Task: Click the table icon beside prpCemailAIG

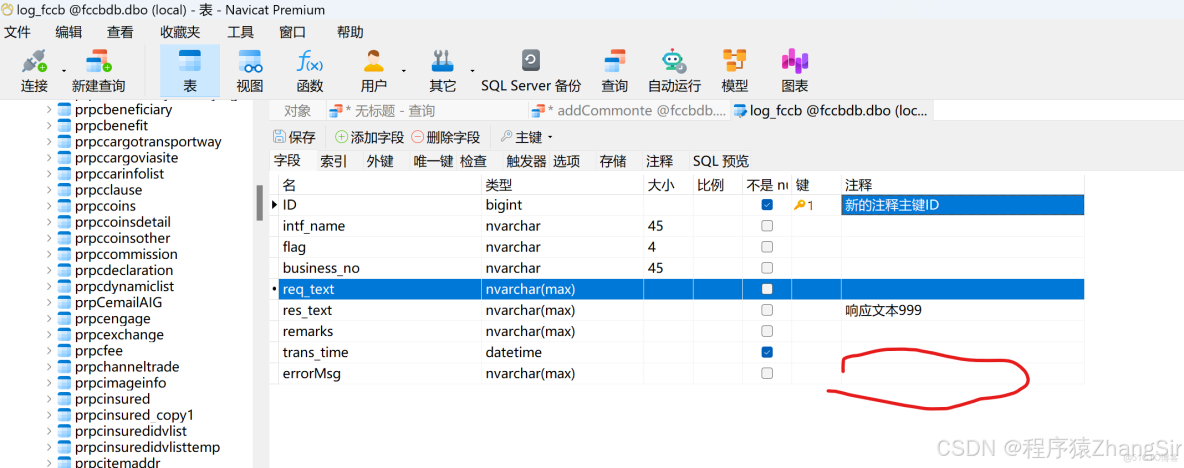Action: point(65,302)
